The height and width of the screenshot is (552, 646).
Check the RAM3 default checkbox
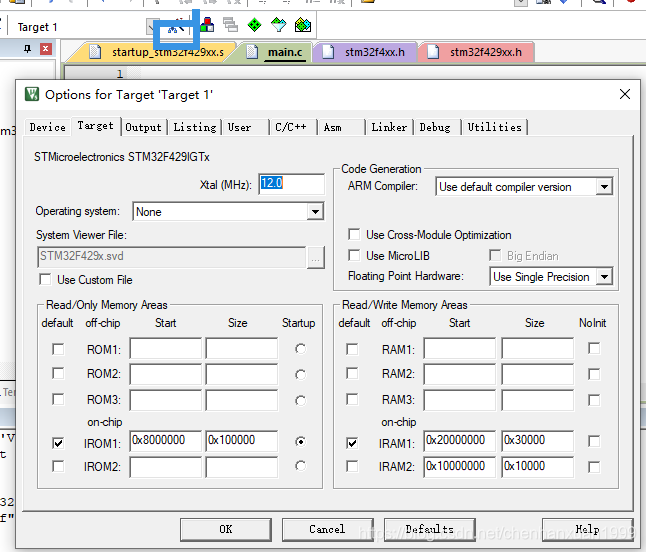[352, 399]
